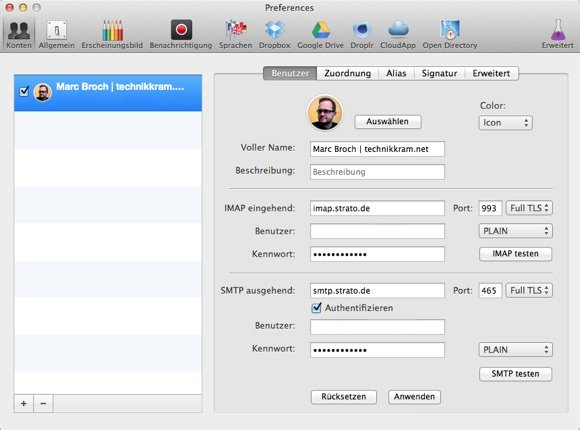Open the SMTP PLAIN authentication dropdown
This screenshot has width=580, height=430.
515,350
